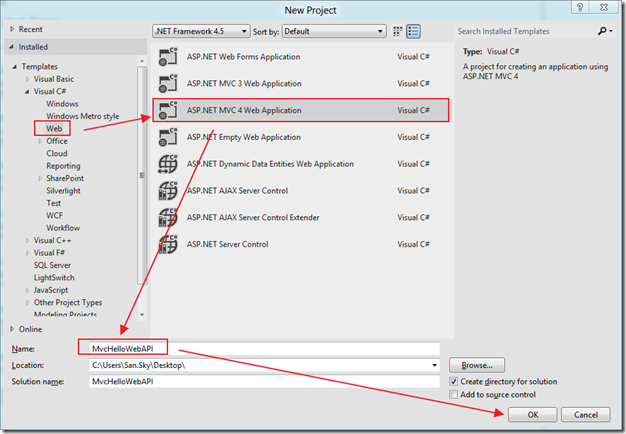The image size is (626, 434).
Task: Expand the Office node
Action: pos(40,141)
